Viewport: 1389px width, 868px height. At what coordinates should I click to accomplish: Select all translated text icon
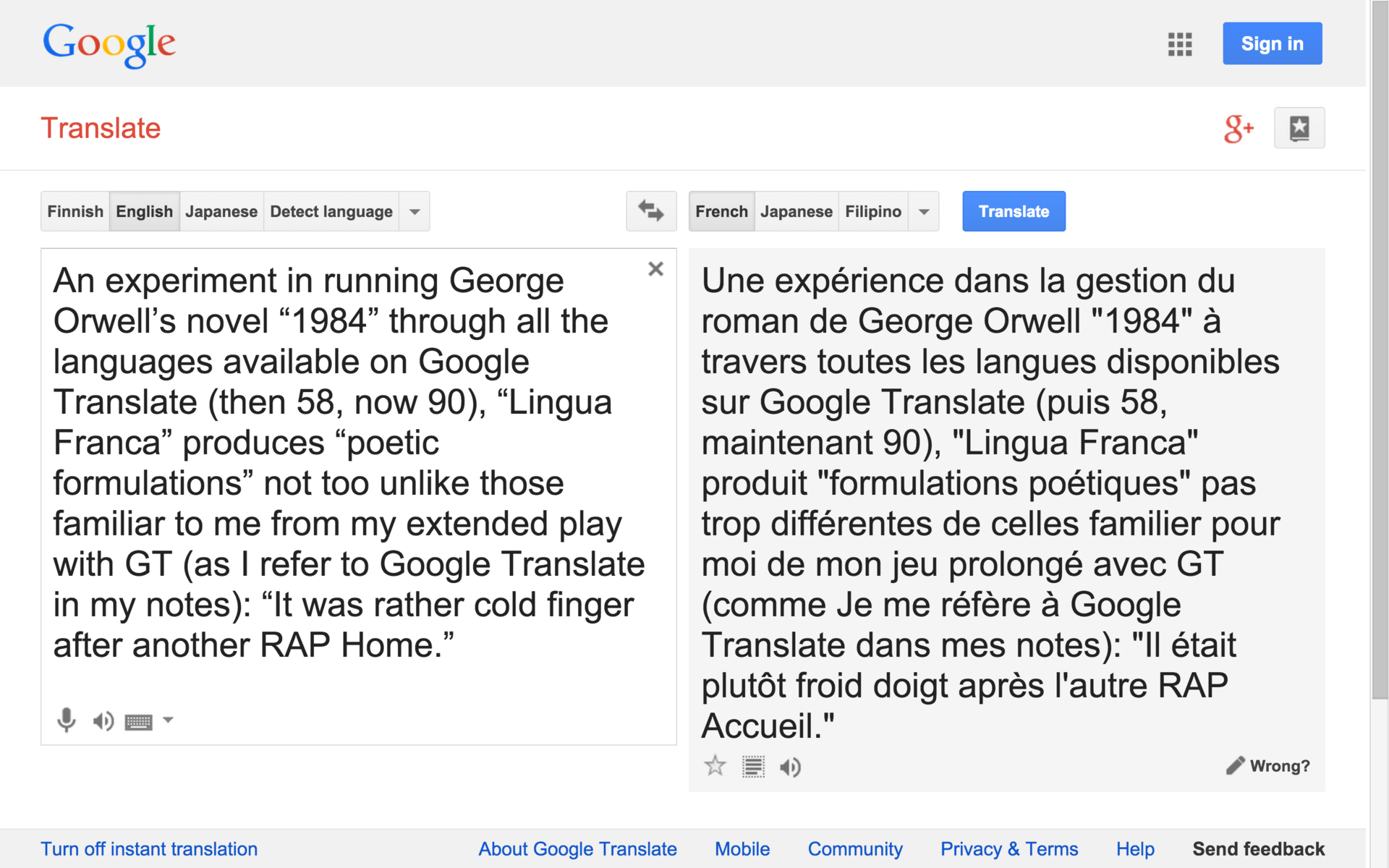753,767
